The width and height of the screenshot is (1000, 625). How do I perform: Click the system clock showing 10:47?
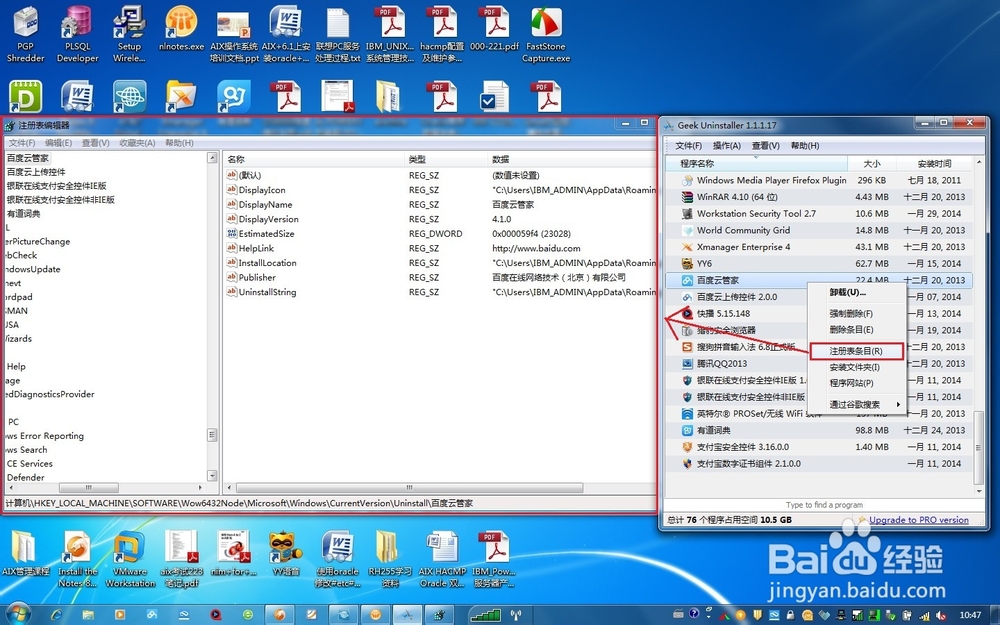click(970, 615)
